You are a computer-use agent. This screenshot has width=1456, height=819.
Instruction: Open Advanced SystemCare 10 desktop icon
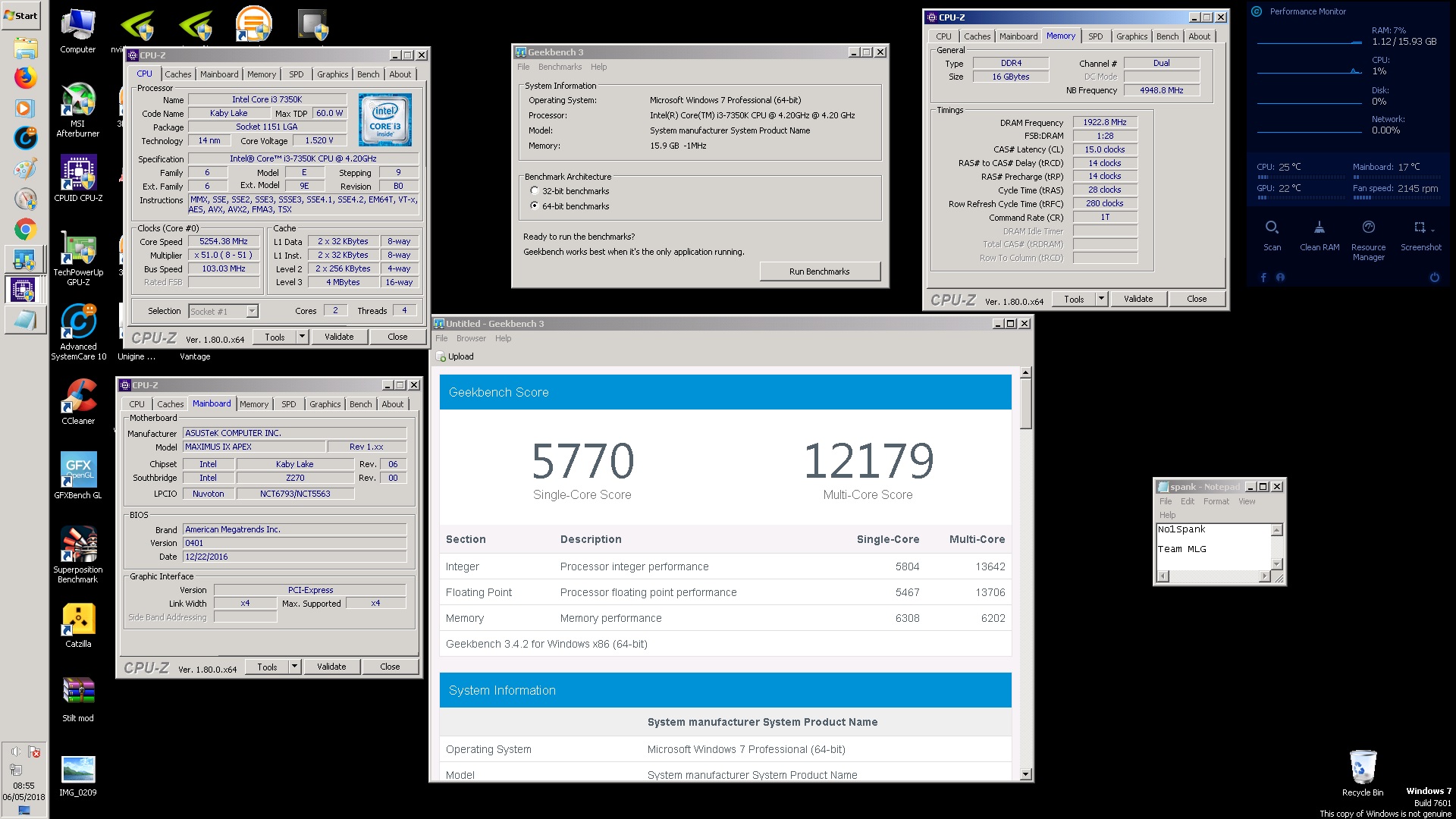pyautogui.click(x=78, y=332)
